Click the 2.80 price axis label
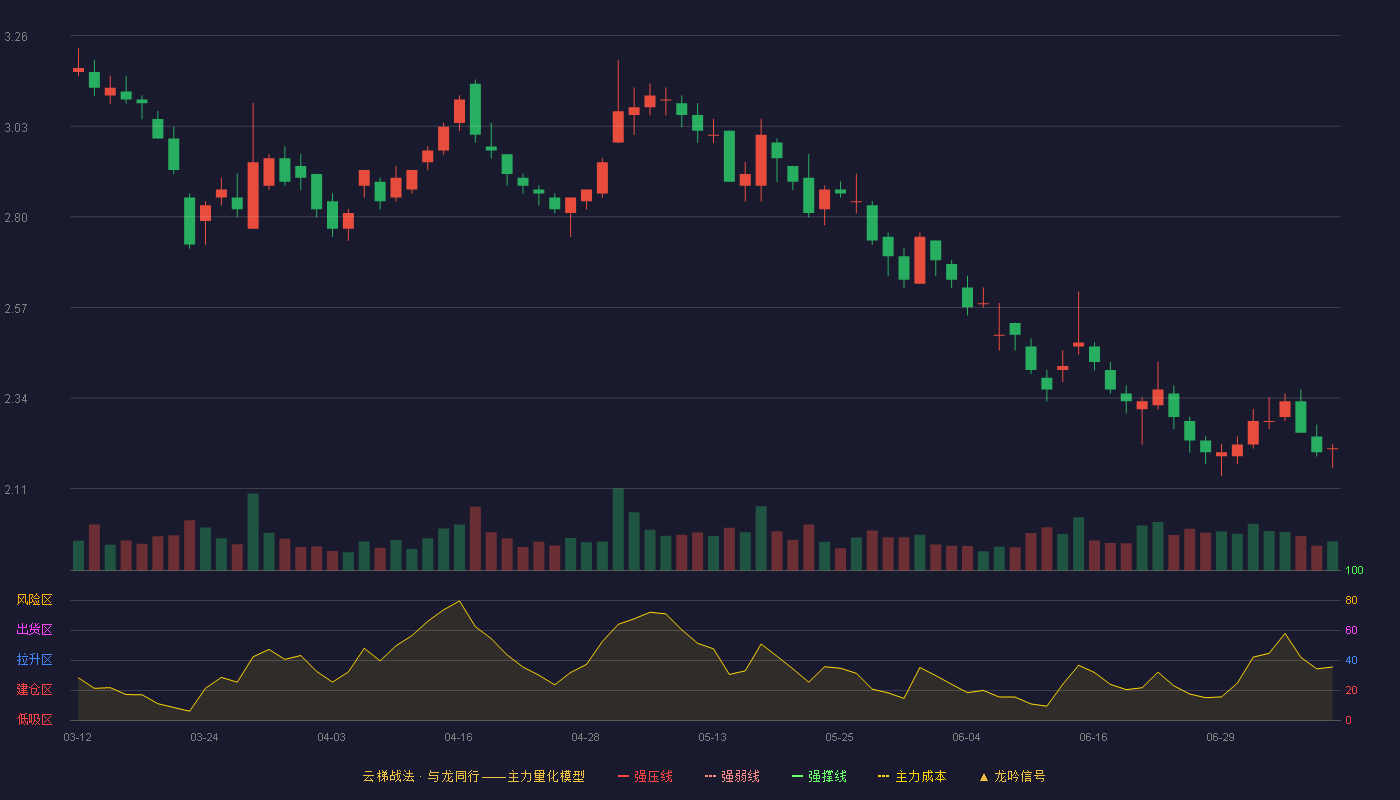The image size is (1400, 800). click(x=16, y=218)
